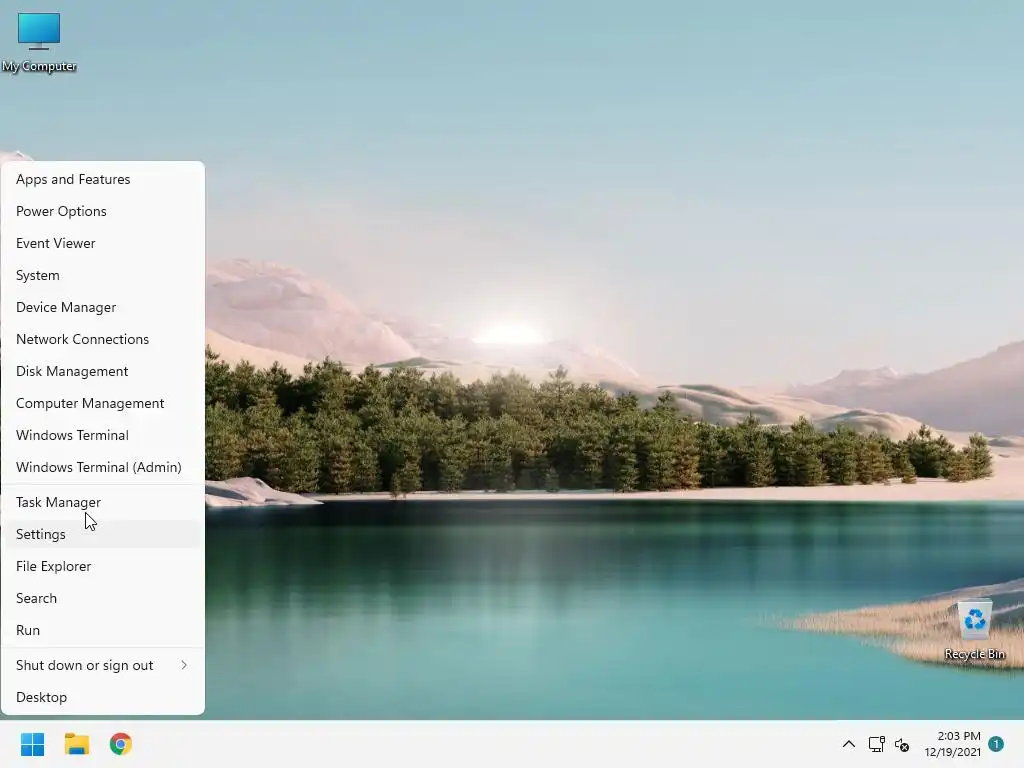
Task: Expand Shut down or sign out submenu
Action: click(x=103, y=665)
